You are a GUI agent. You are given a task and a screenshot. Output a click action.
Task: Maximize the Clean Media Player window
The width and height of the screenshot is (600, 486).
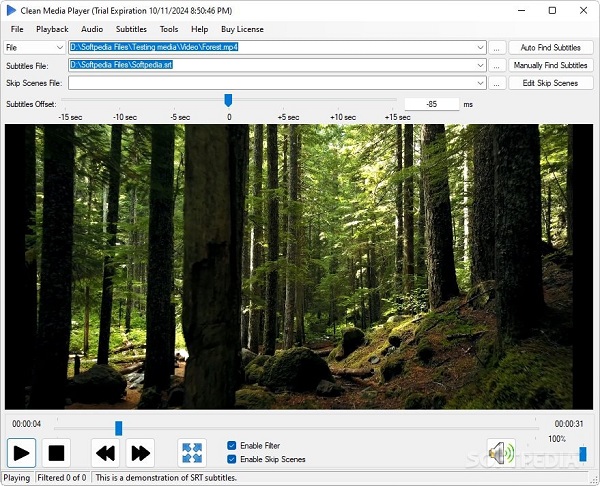click(x=552, y=10)
